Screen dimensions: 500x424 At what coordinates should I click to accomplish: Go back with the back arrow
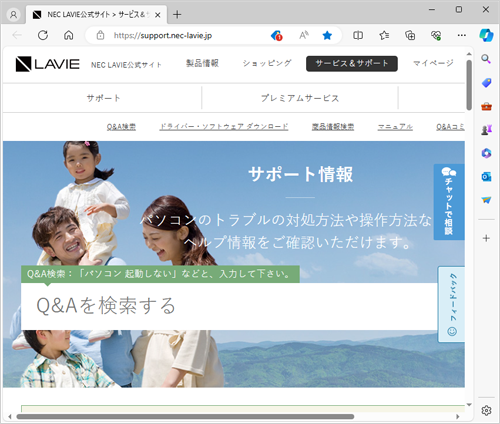point(17,35)
